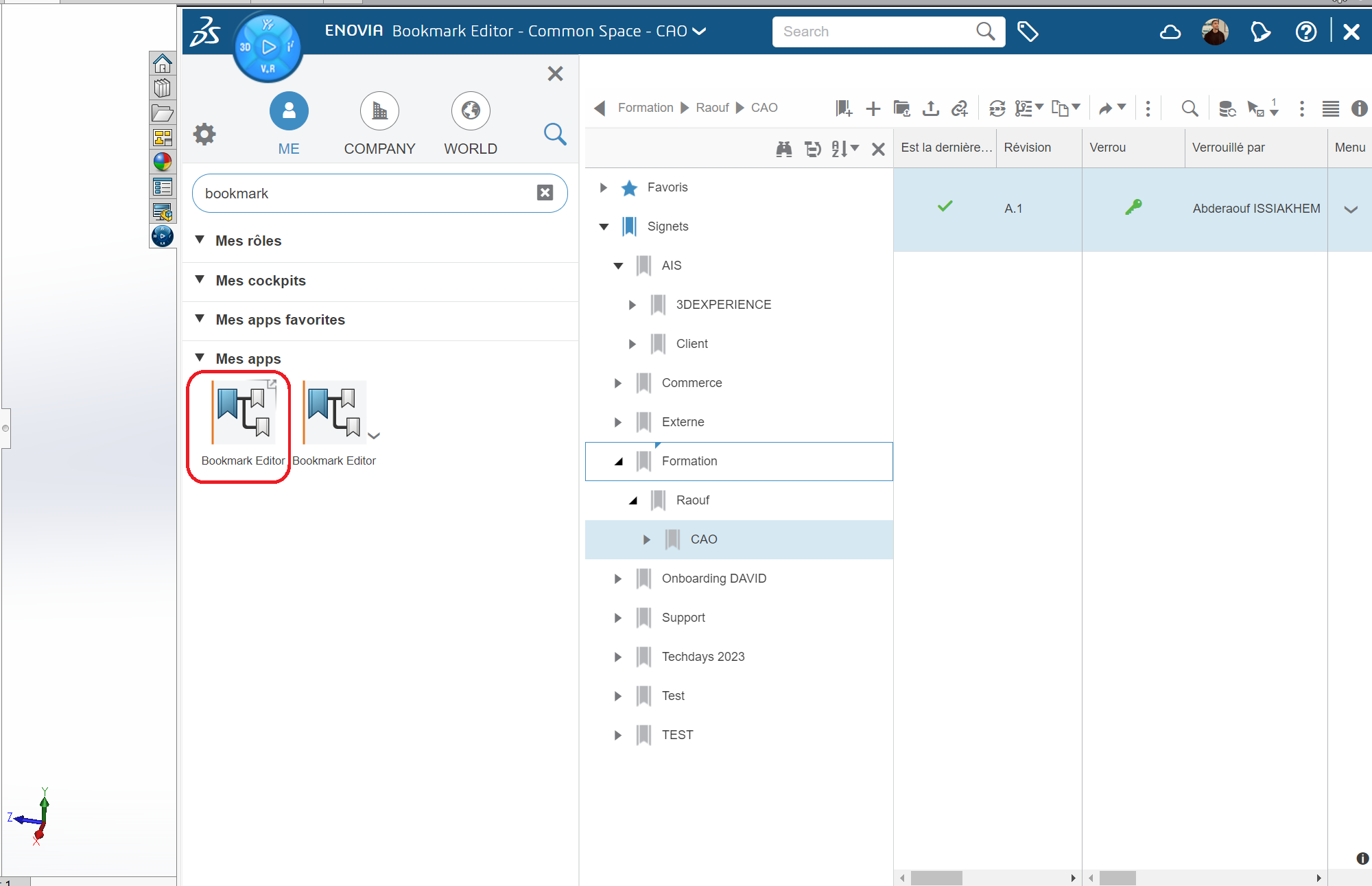This screenshot has height=886, width=1372.
Task: Switch to the COMPANY tab
Action: (379, 125)
